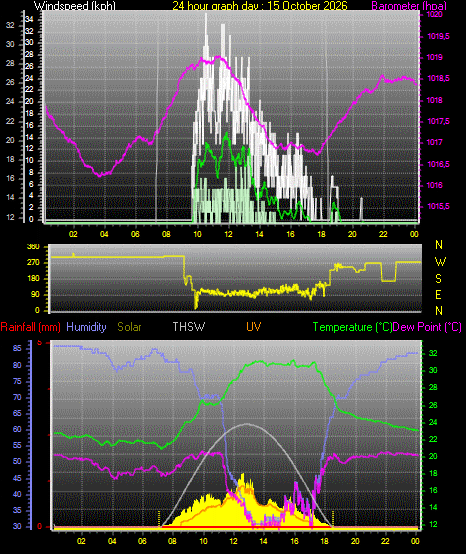Click the 24 temperature scale value on lower graph
Screen dimensions: 466x554
coord(433,422)
